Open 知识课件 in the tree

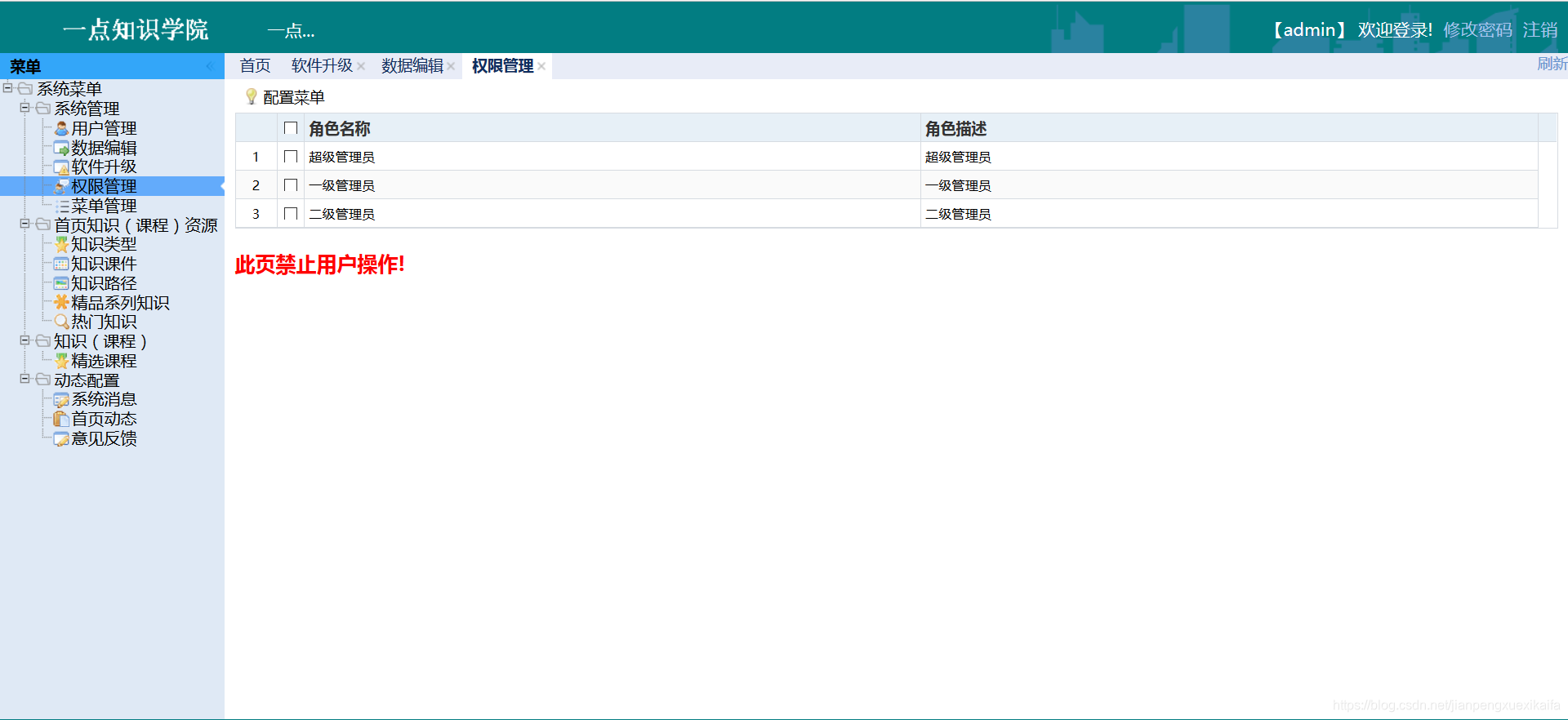(x=104, y=264)
